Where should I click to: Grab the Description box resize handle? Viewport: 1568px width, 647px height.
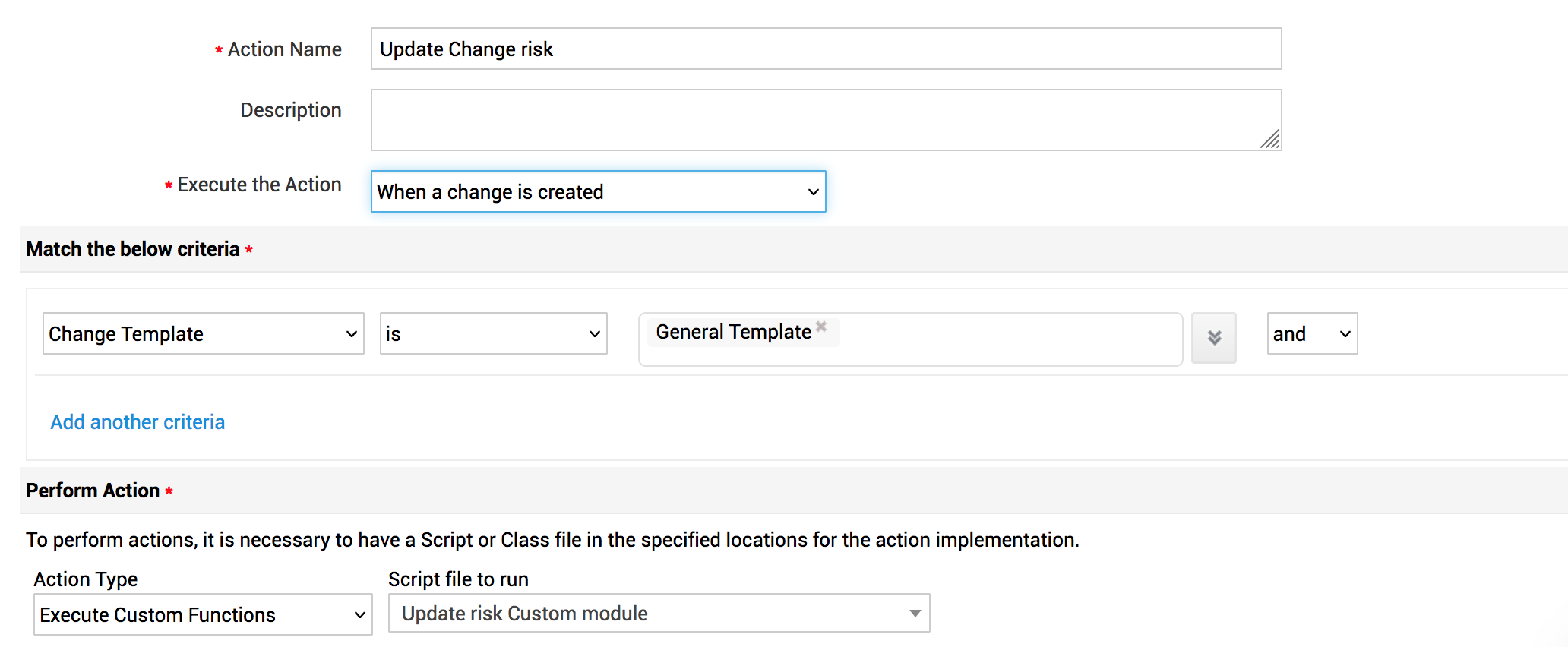(x=1271, y=140)
